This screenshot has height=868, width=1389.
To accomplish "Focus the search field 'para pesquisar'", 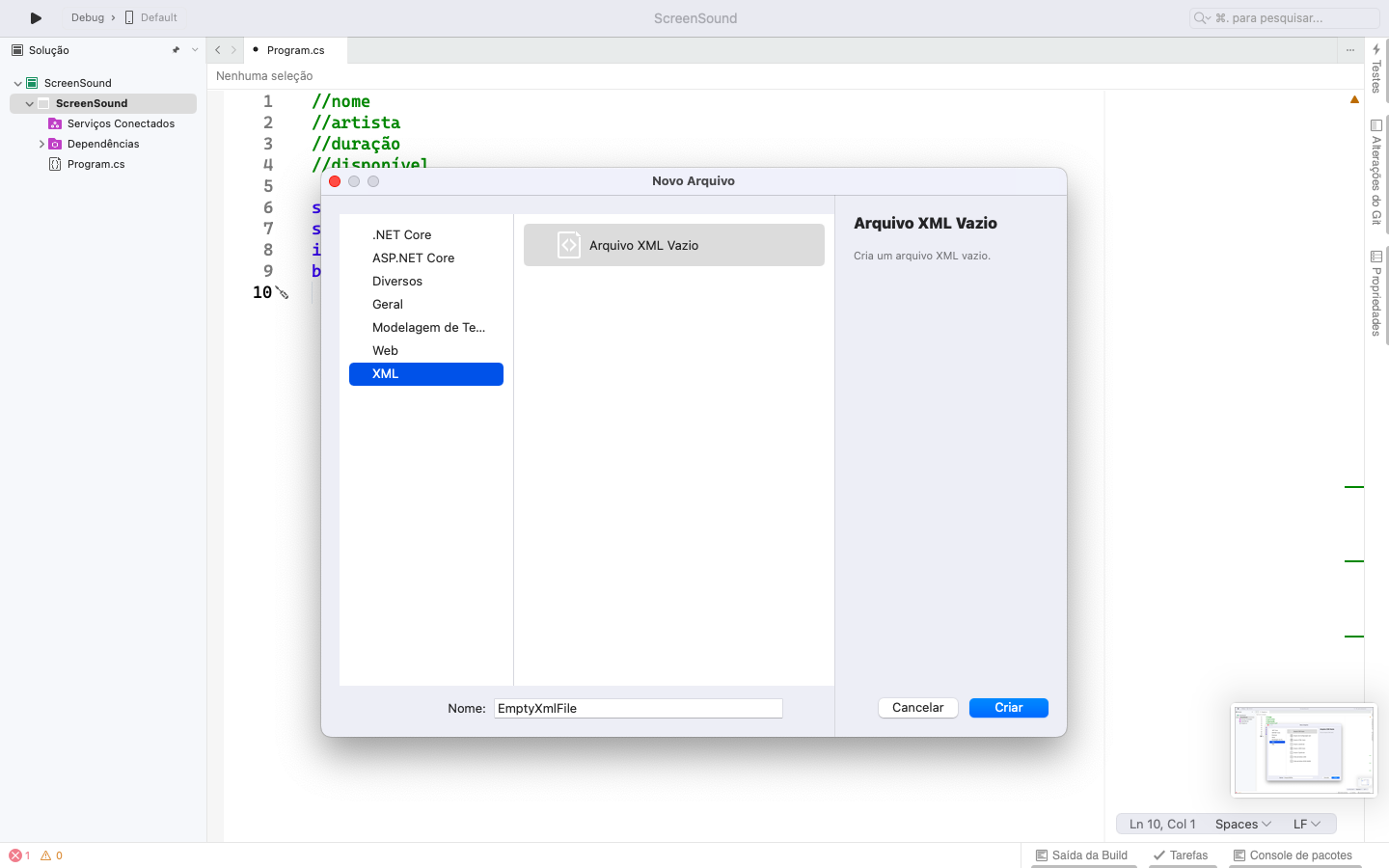I will pos(1284,17).
